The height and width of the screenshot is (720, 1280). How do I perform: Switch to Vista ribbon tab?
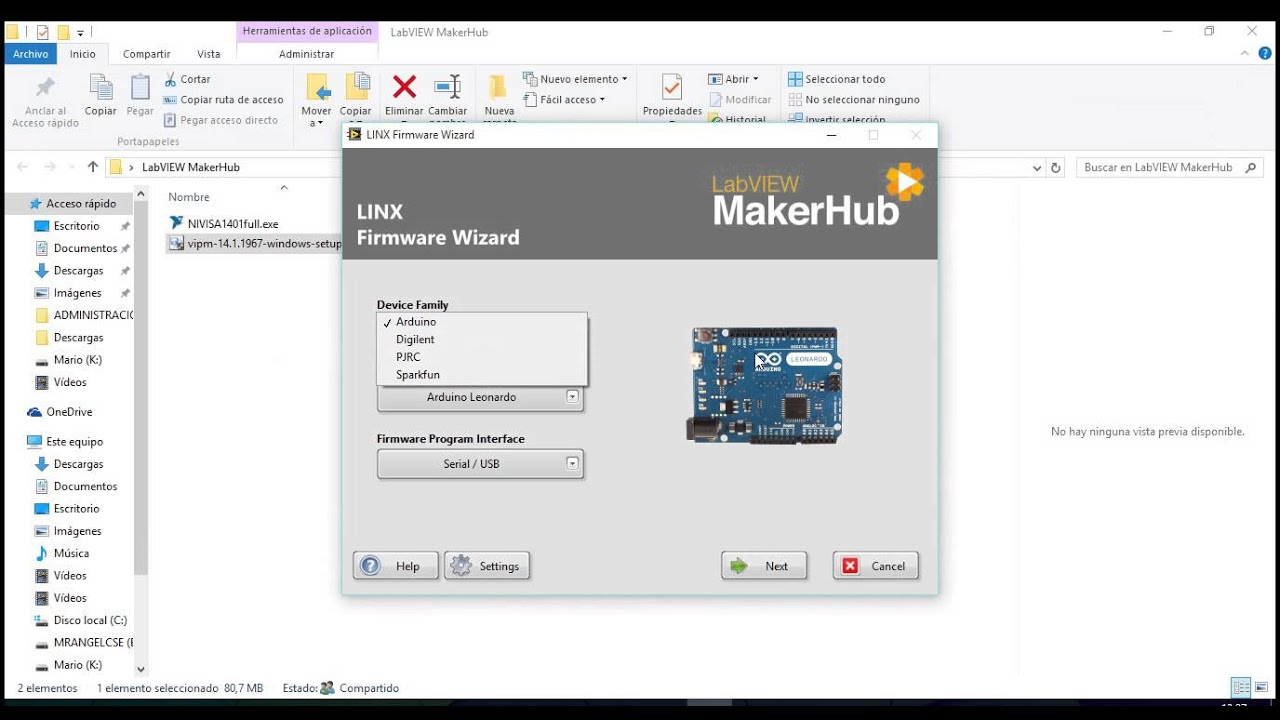209,54
